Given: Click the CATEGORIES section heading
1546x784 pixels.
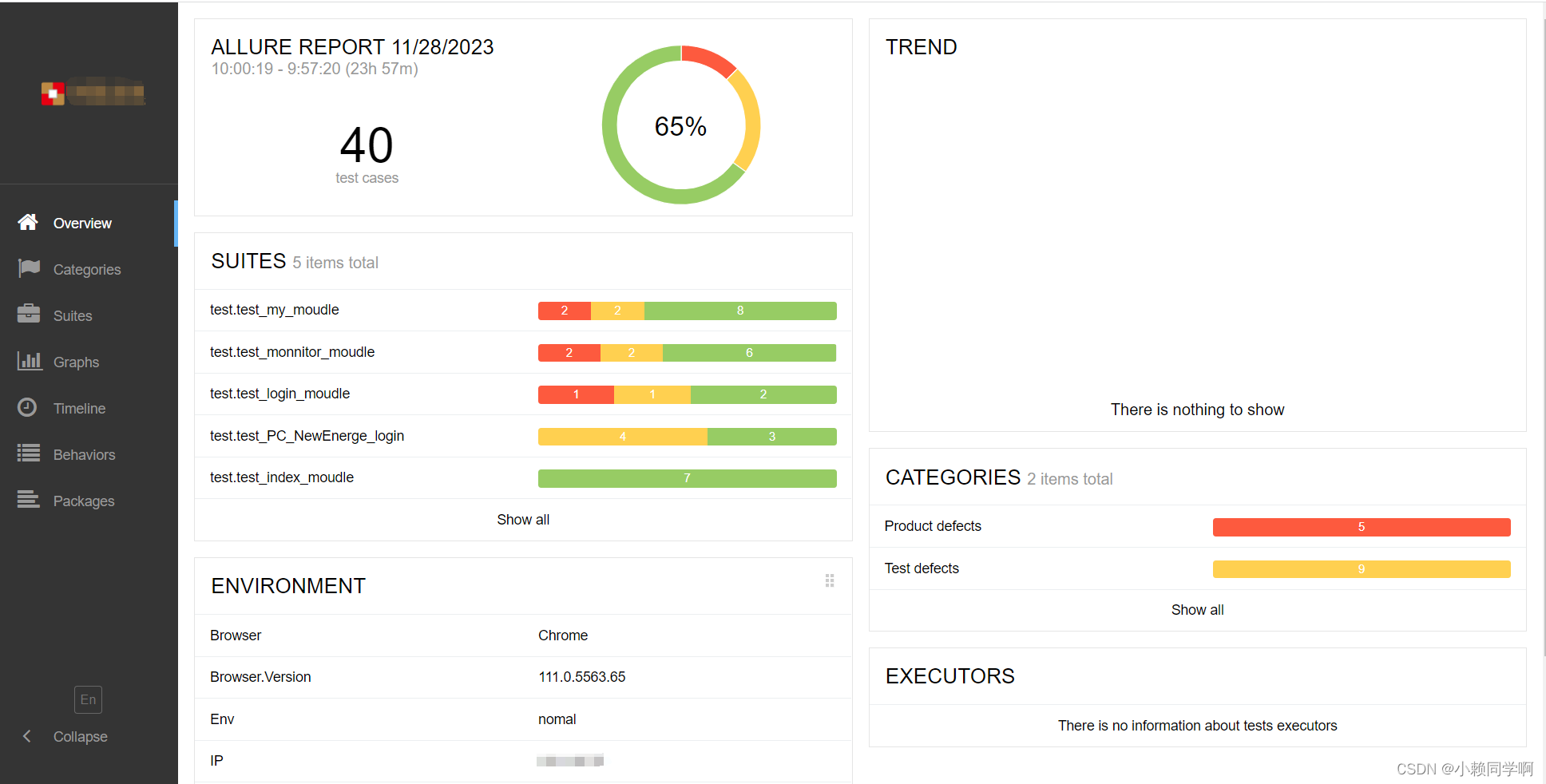Looking at the screenshot, I should (x=953, y=477).
